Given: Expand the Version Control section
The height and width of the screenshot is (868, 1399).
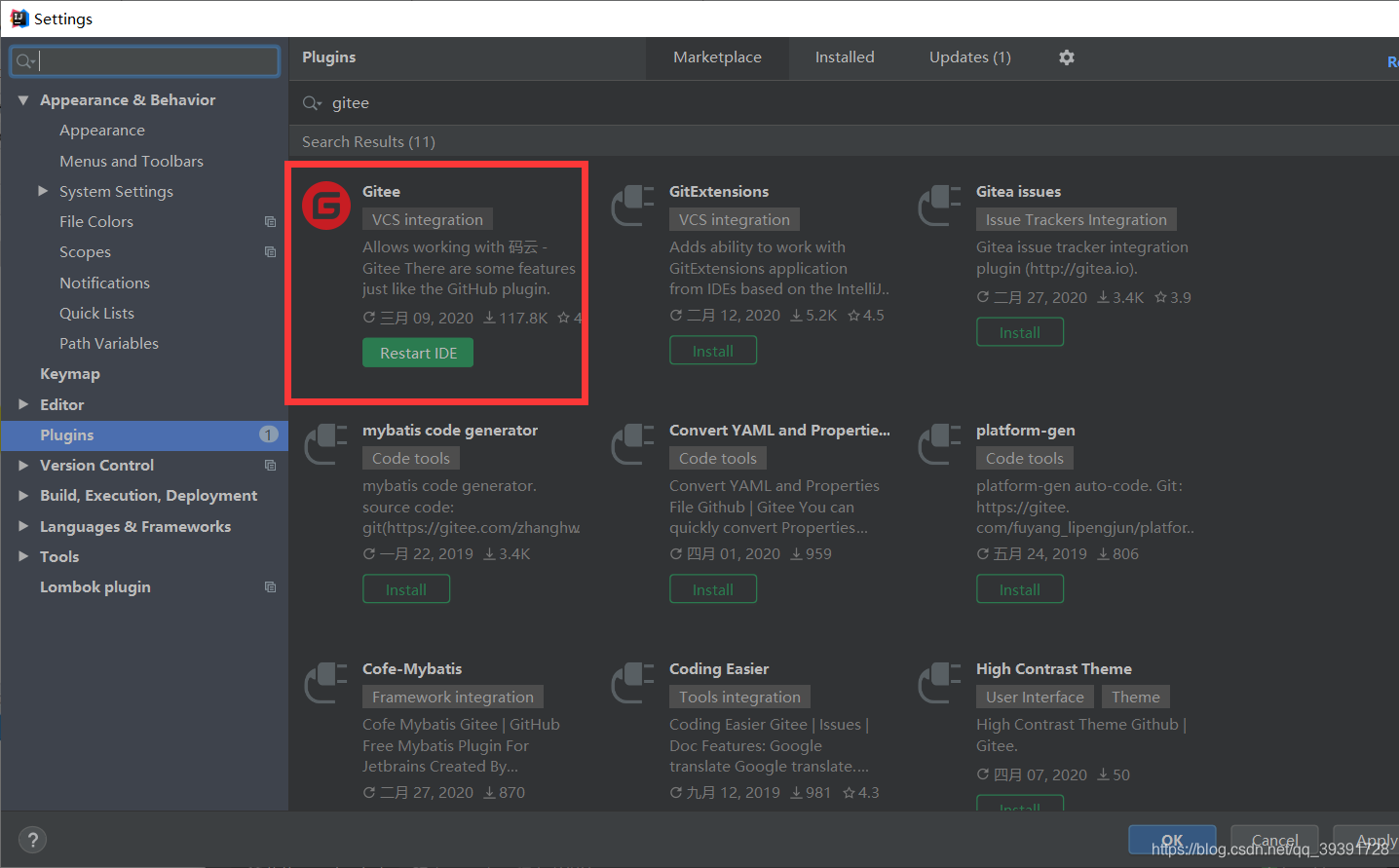Looking at the screenshot, I should pos(23,466).
